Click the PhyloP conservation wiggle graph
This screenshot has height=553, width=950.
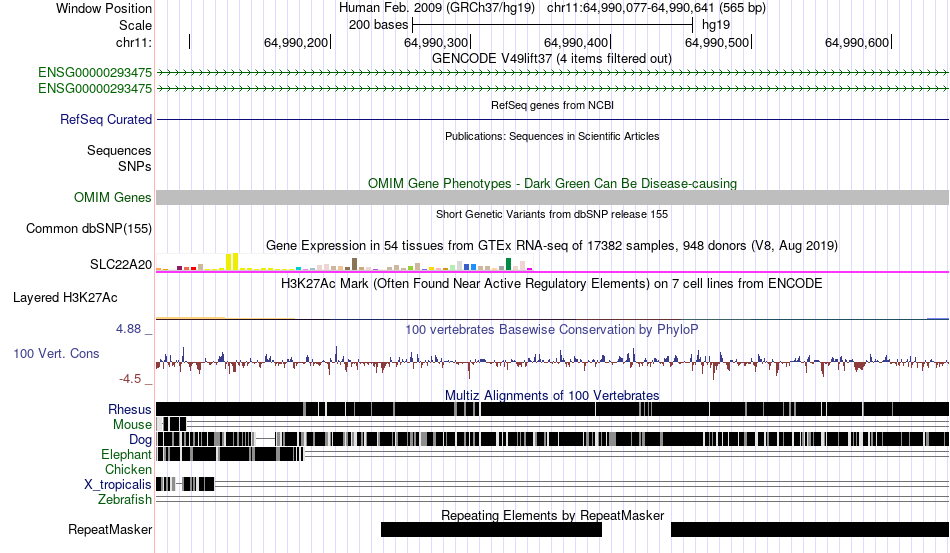pyautogui.click(x=552, y=362)
